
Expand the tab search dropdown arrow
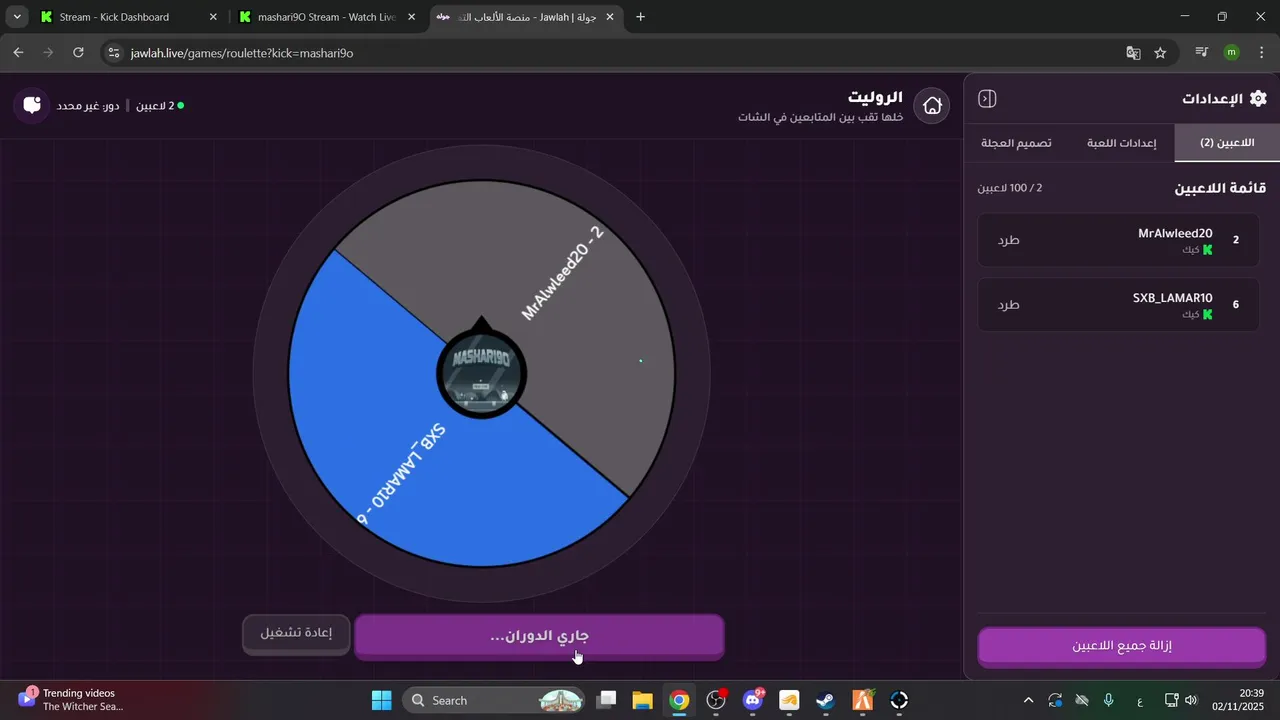tap(17, 17)
